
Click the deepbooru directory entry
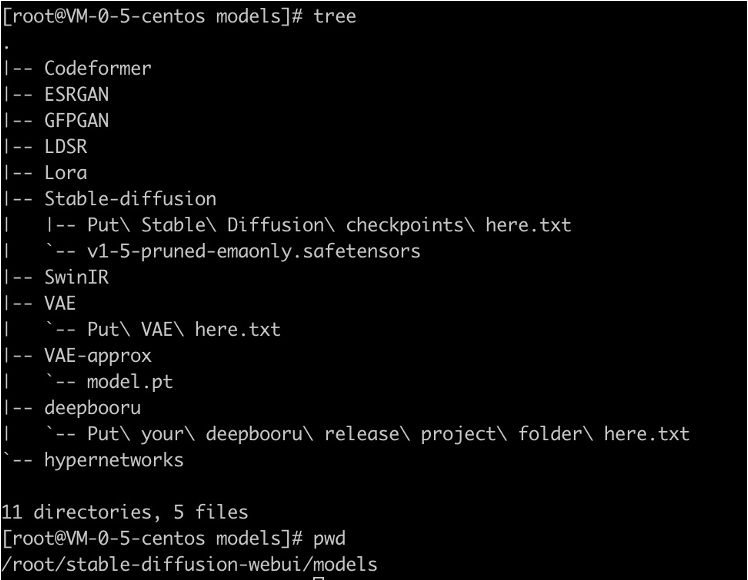[x=92, y=408]
